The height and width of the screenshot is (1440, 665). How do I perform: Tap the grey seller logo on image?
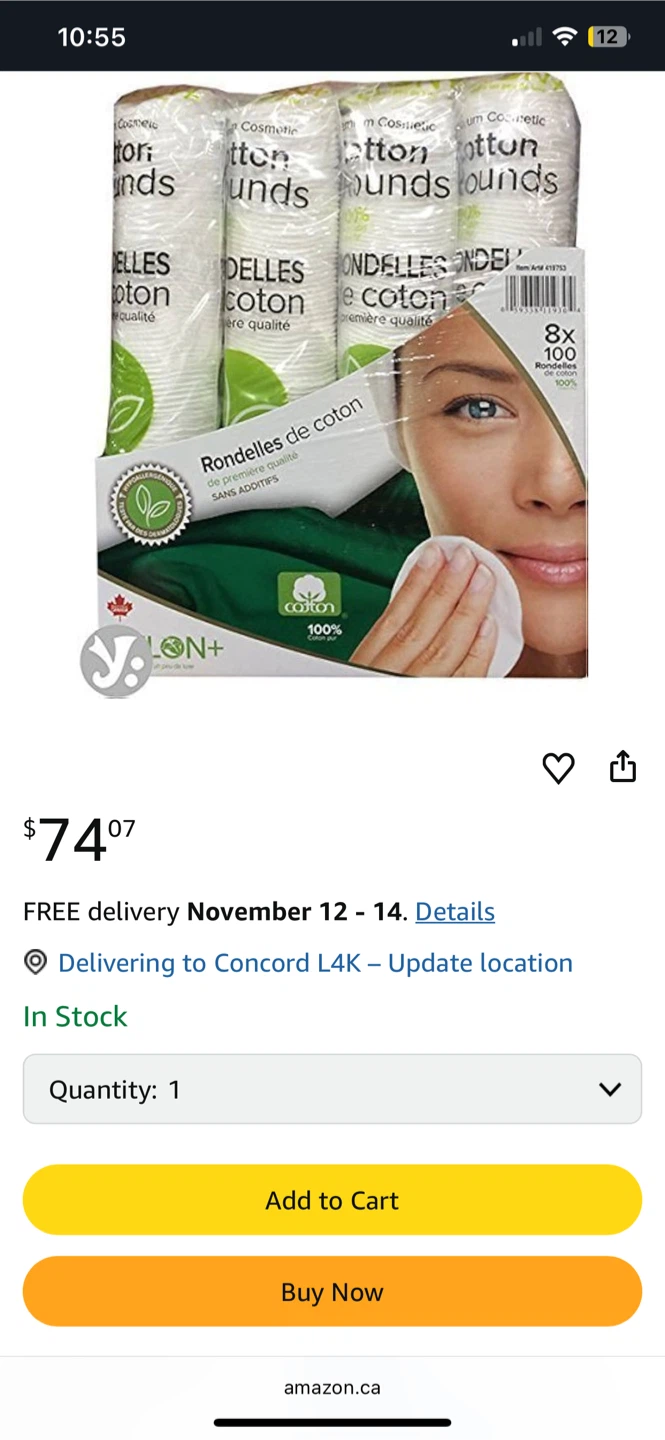pyautogui.click(x=116, y=661)
